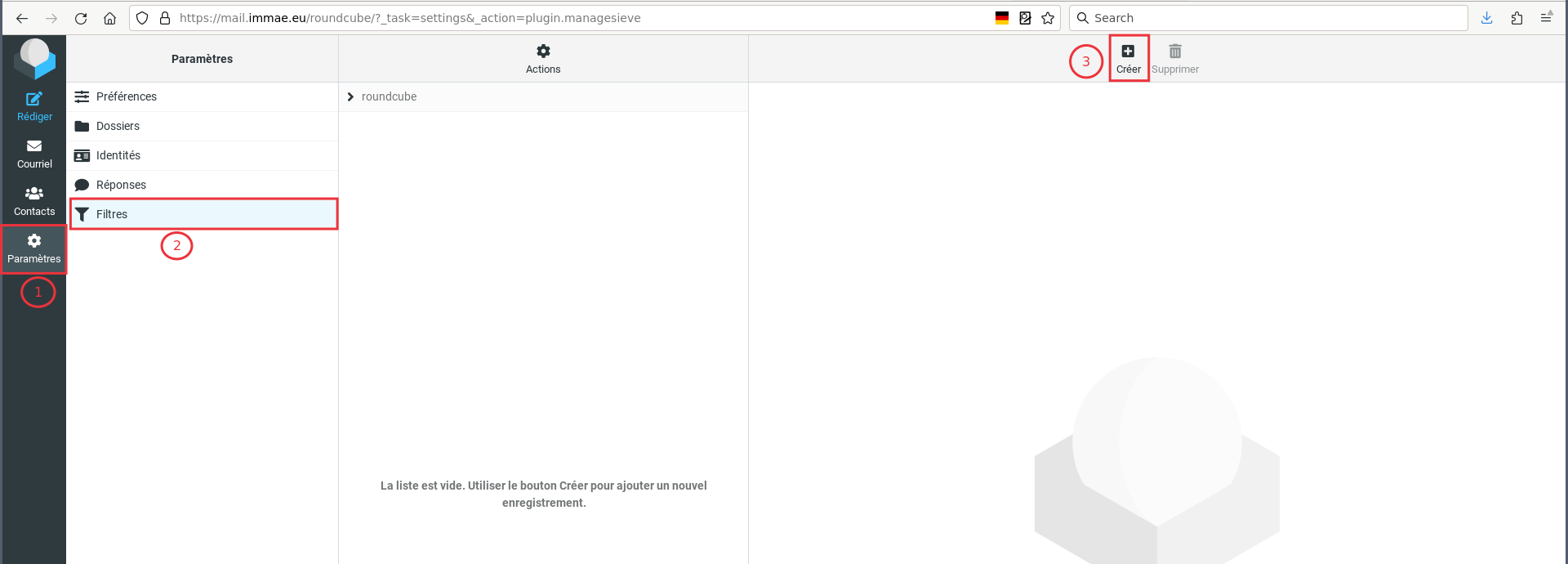
Task: Open the Contacts address book
Action: pos(34,201)
